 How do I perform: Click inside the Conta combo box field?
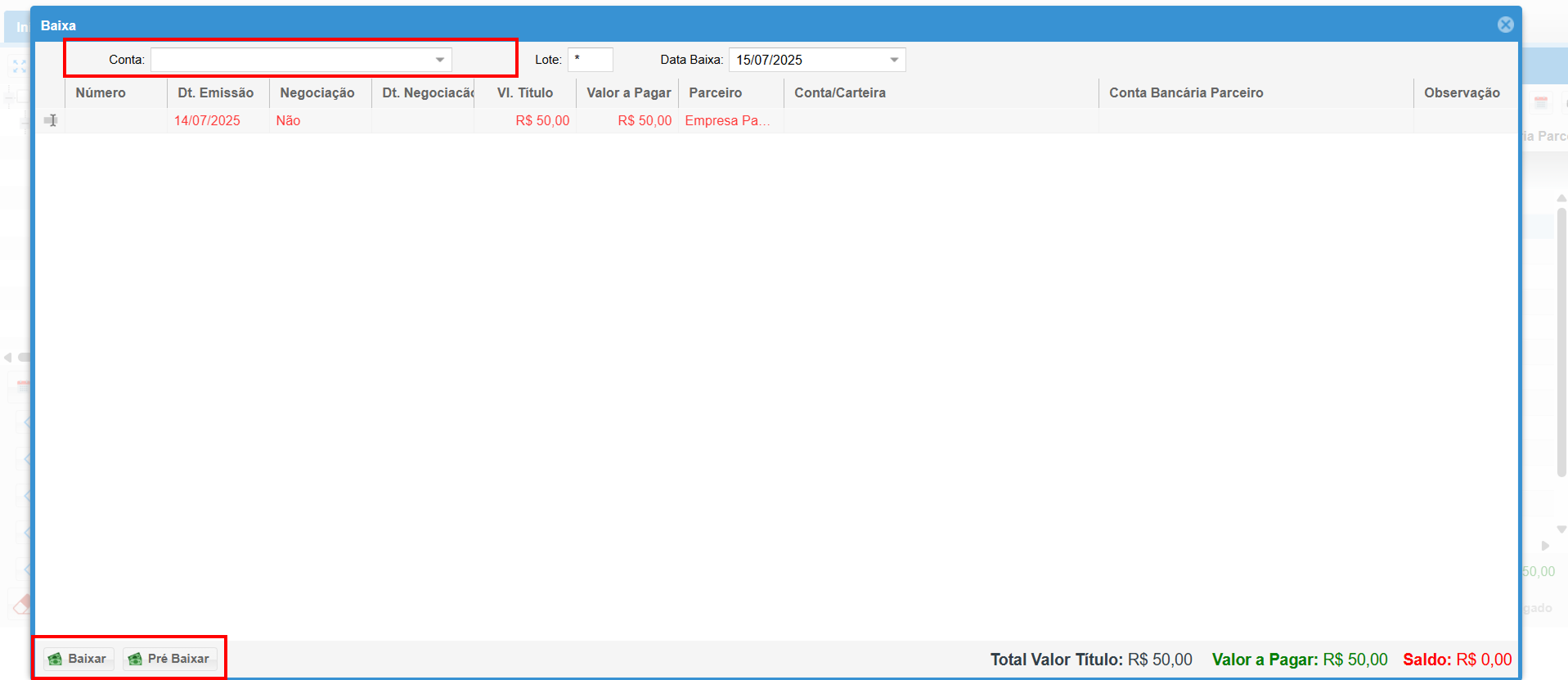coord(291,60)
